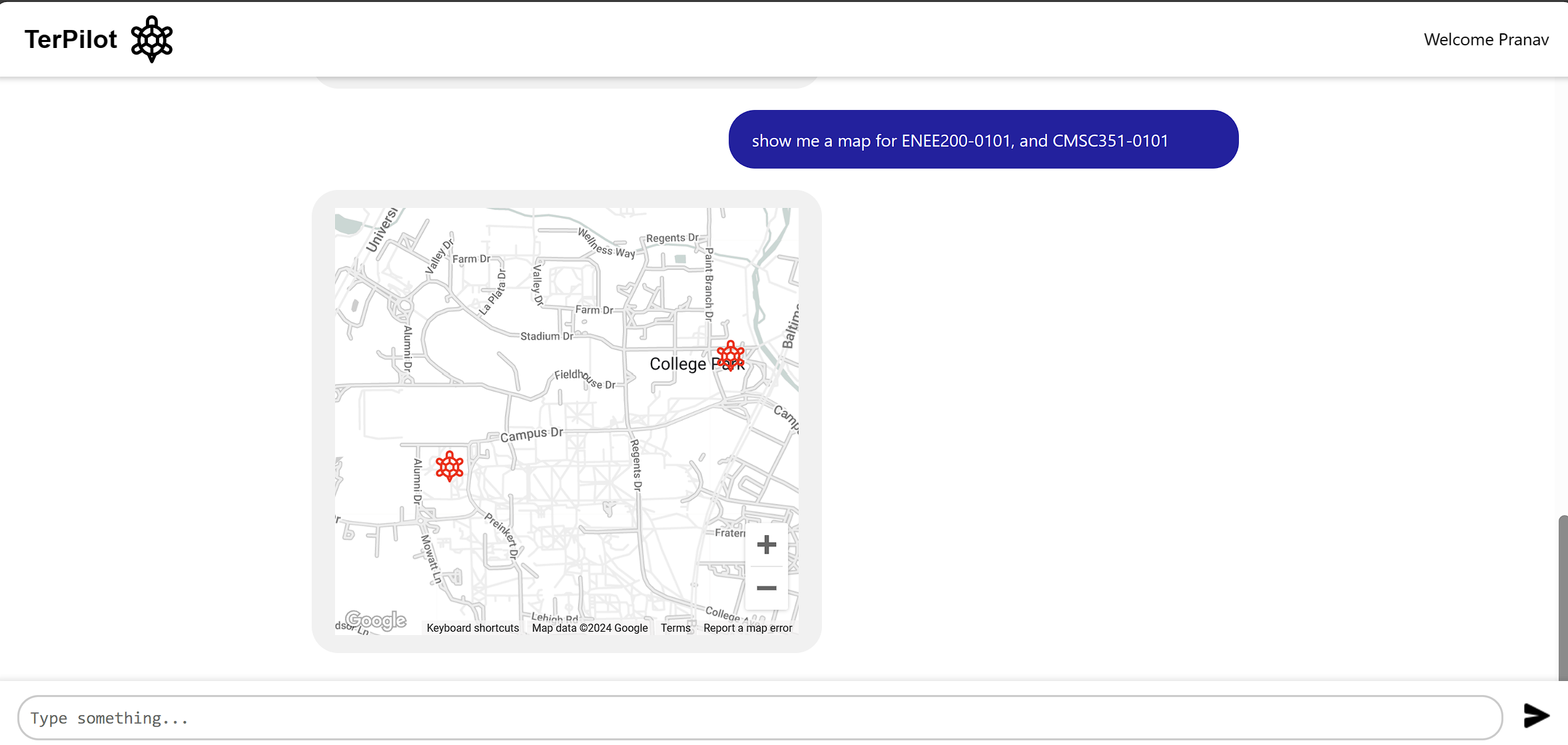Click the Stadium Dr label on map
This screenshot has height=745, width=1568.
pos(546,337)
